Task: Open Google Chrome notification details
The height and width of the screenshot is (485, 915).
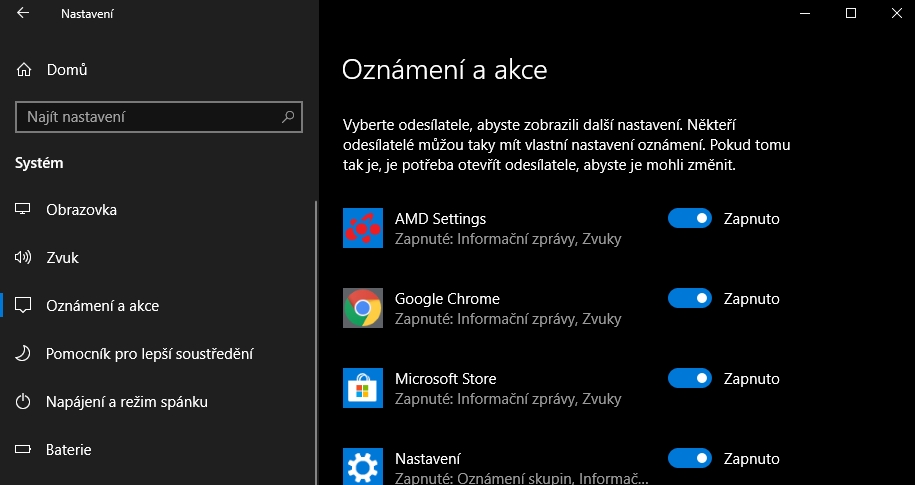Action: point(447,298)
